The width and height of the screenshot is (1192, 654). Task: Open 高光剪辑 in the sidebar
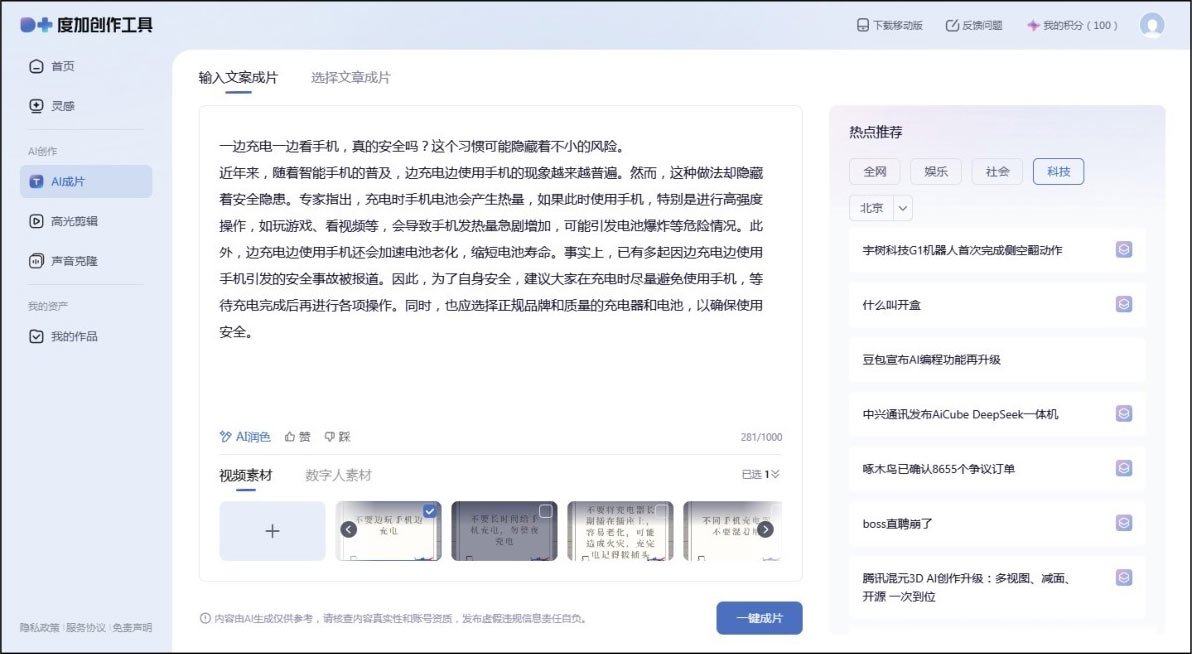[x=74, y=221]
